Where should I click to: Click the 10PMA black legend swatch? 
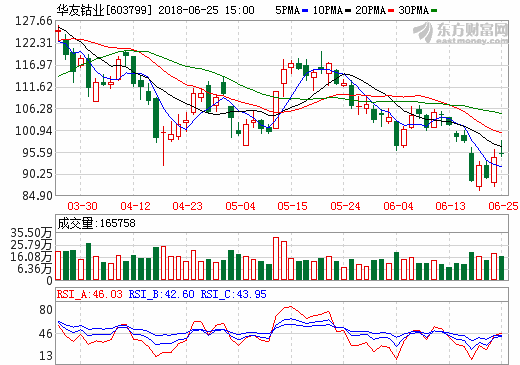[x=348, y=11]
